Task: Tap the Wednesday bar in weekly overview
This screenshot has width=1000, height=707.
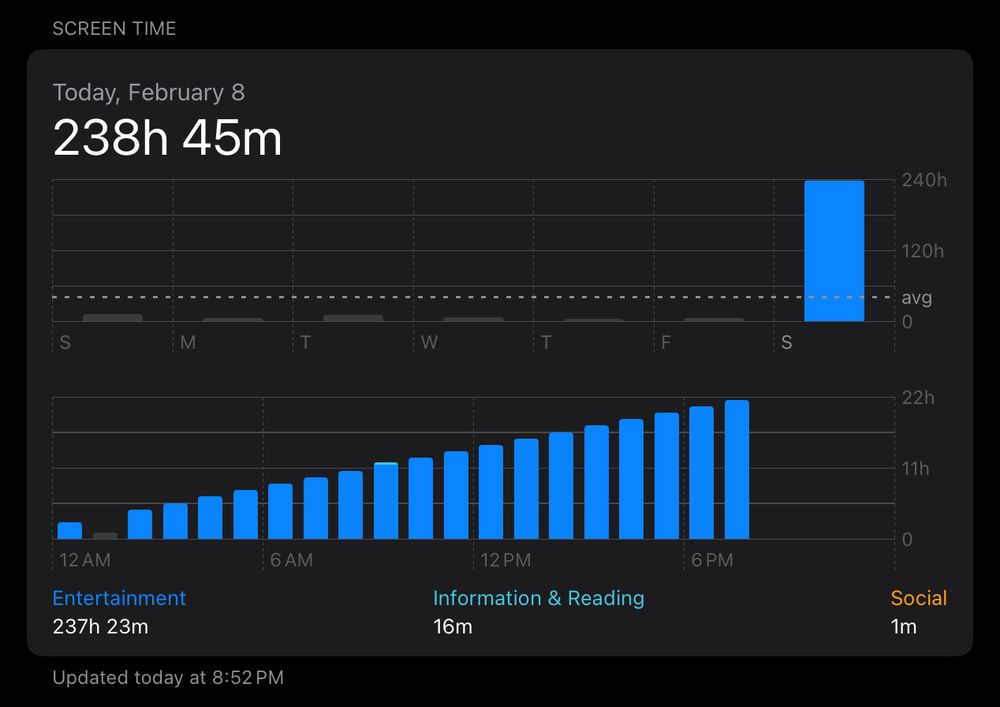Action: [x=473, y=320]
